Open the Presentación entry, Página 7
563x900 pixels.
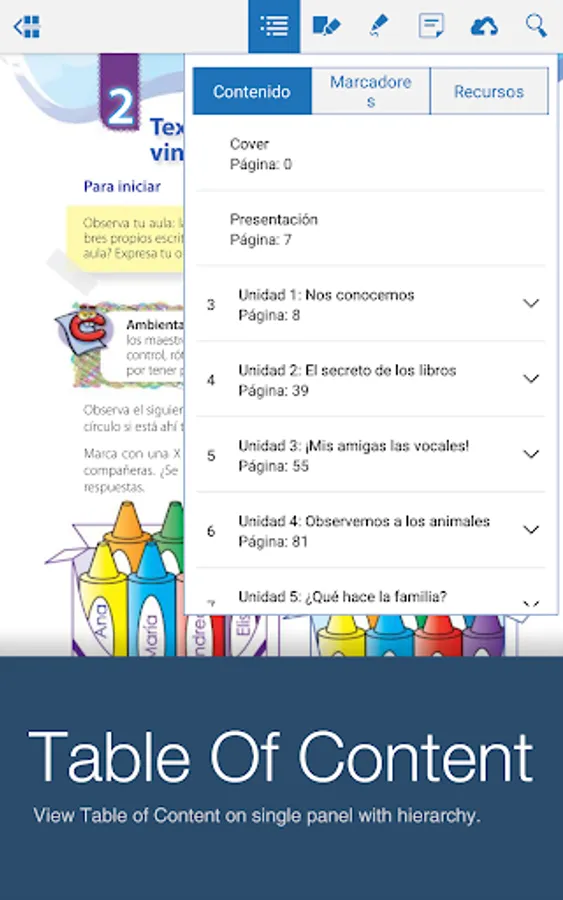pos(370,229)
